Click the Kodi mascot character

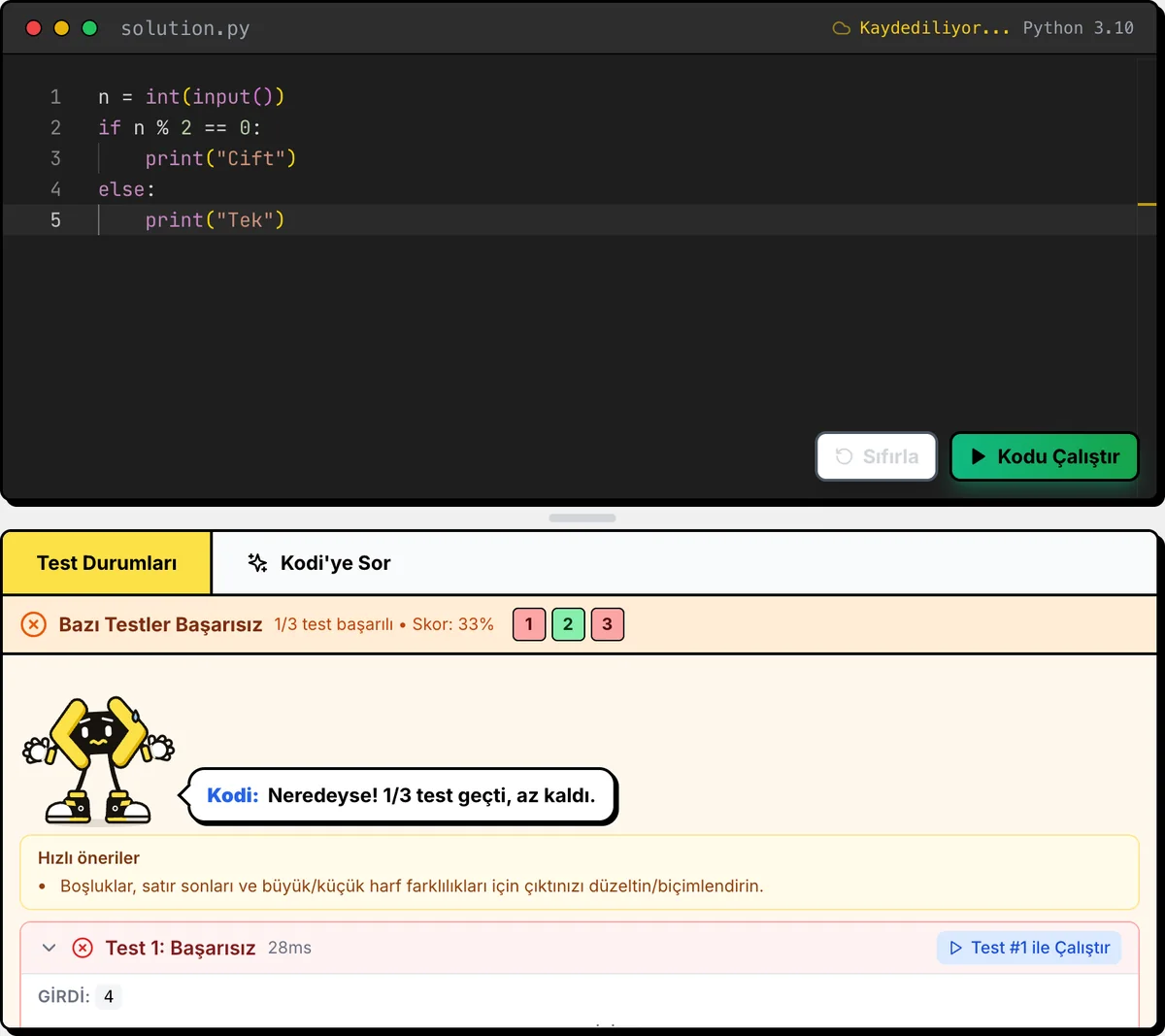(x=98, y=760)
